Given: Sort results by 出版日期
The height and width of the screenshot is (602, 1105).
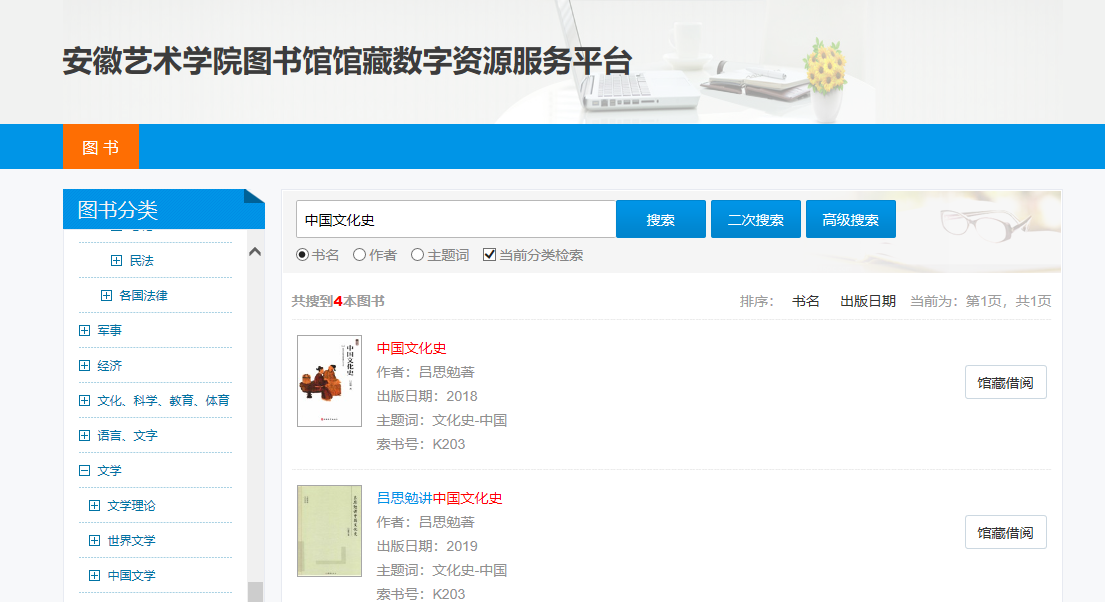Looking at the screenshot, I should click(x=867, y=301).
